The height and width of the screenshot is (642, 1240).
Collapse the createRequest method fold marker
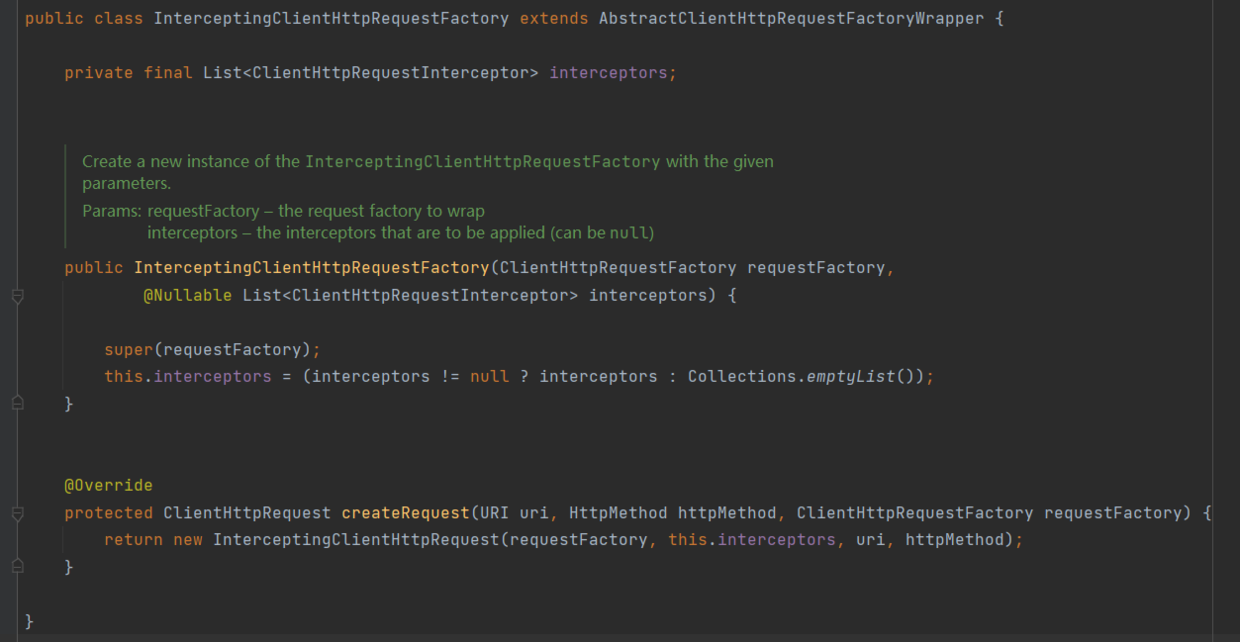(17, 513)
